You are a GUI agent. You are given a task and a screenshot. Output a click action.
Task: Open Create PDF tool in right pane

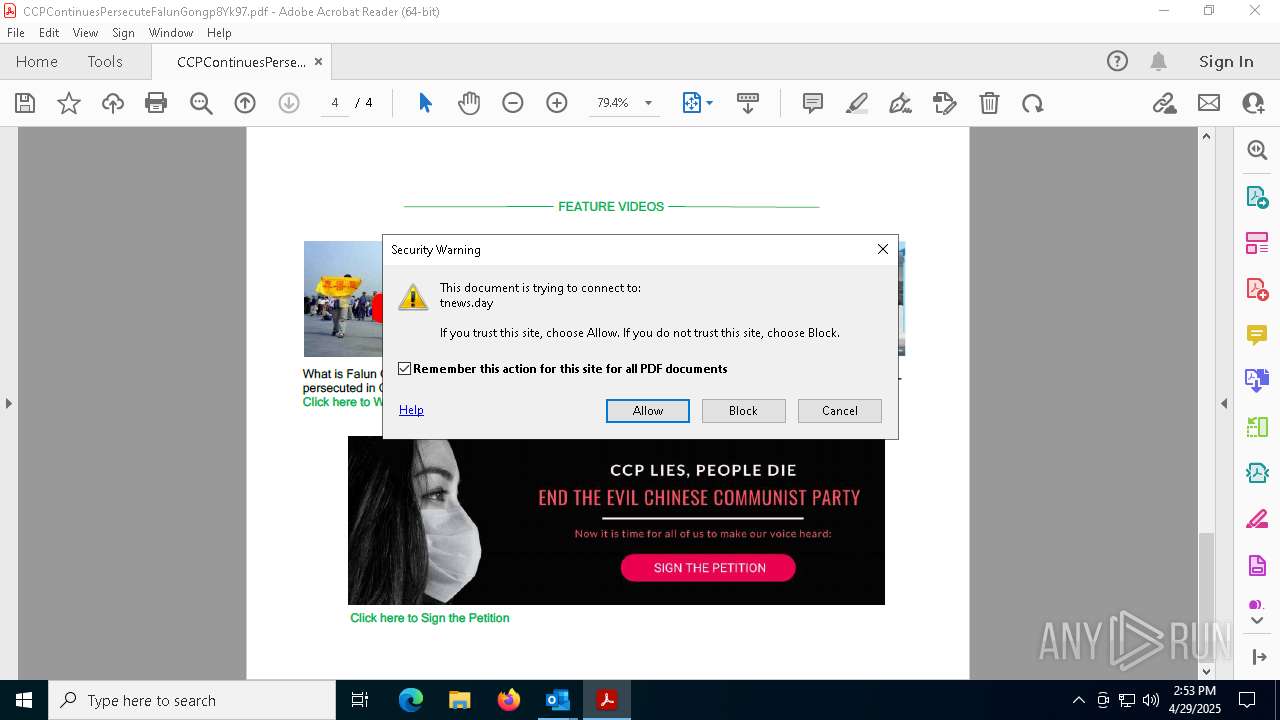click(x=1257, y=289)
